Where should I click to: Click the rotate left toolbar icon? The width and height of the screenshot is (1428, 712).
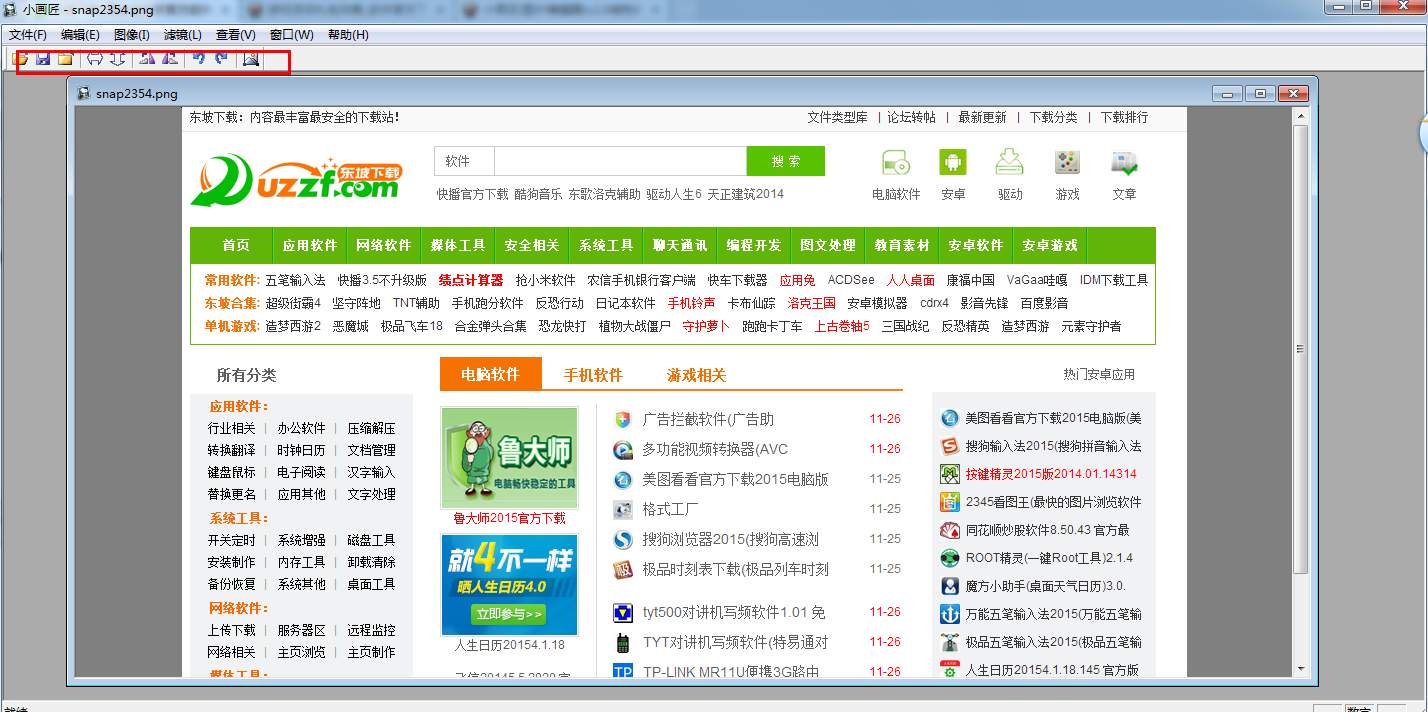147,59
